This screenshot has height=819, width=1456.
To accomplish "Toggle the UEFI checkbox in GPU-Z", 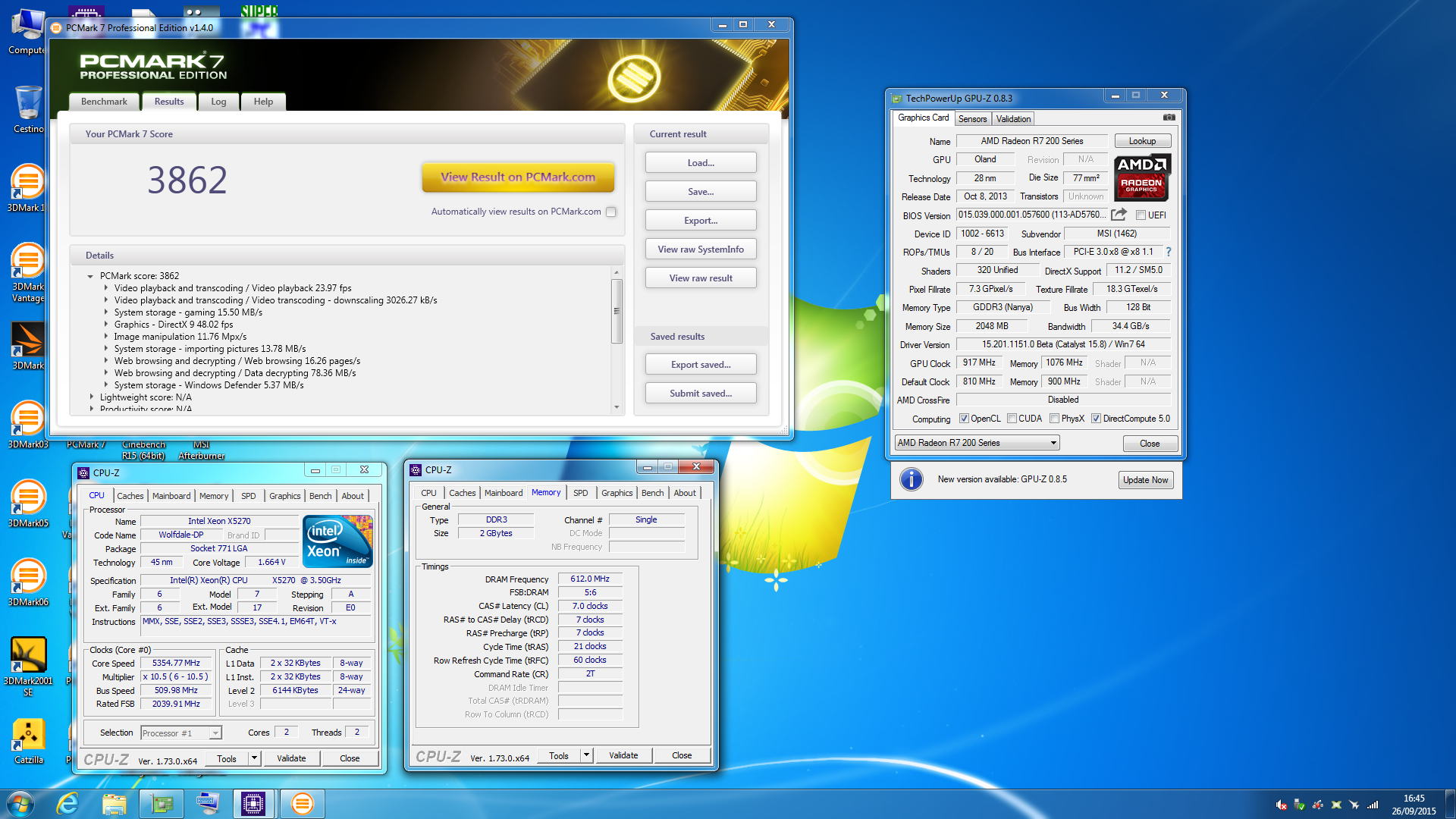I will pyautogui.click(x=1140, y=215).
